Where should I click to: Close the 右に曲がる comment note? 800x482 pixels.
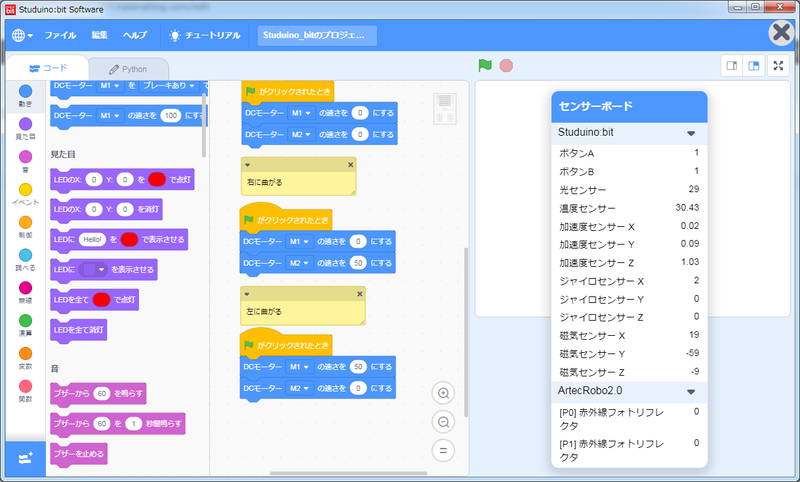351,165
